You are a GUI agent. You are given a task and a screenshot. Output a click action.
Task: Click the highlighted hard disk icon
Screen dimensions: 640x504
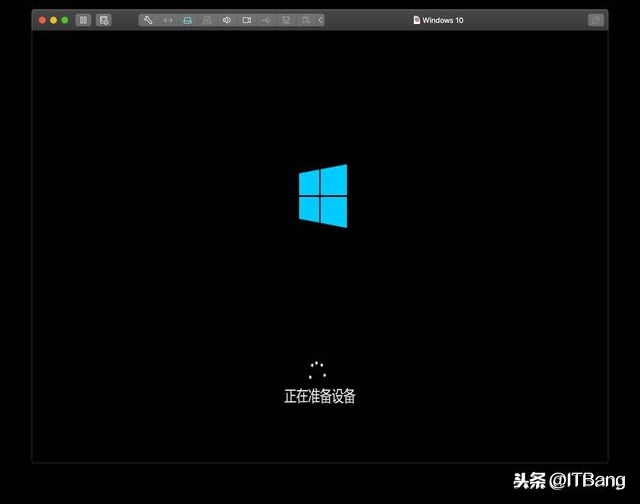coord(187,20)
